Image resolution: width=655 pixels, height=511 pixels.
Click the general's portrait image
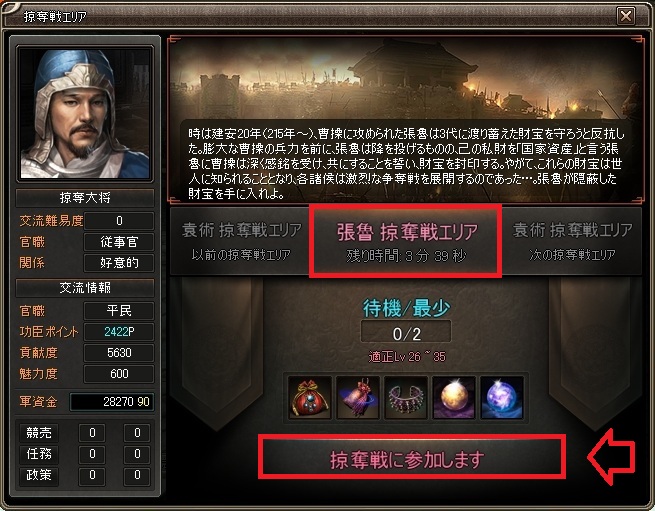click(x=85, y=113)
